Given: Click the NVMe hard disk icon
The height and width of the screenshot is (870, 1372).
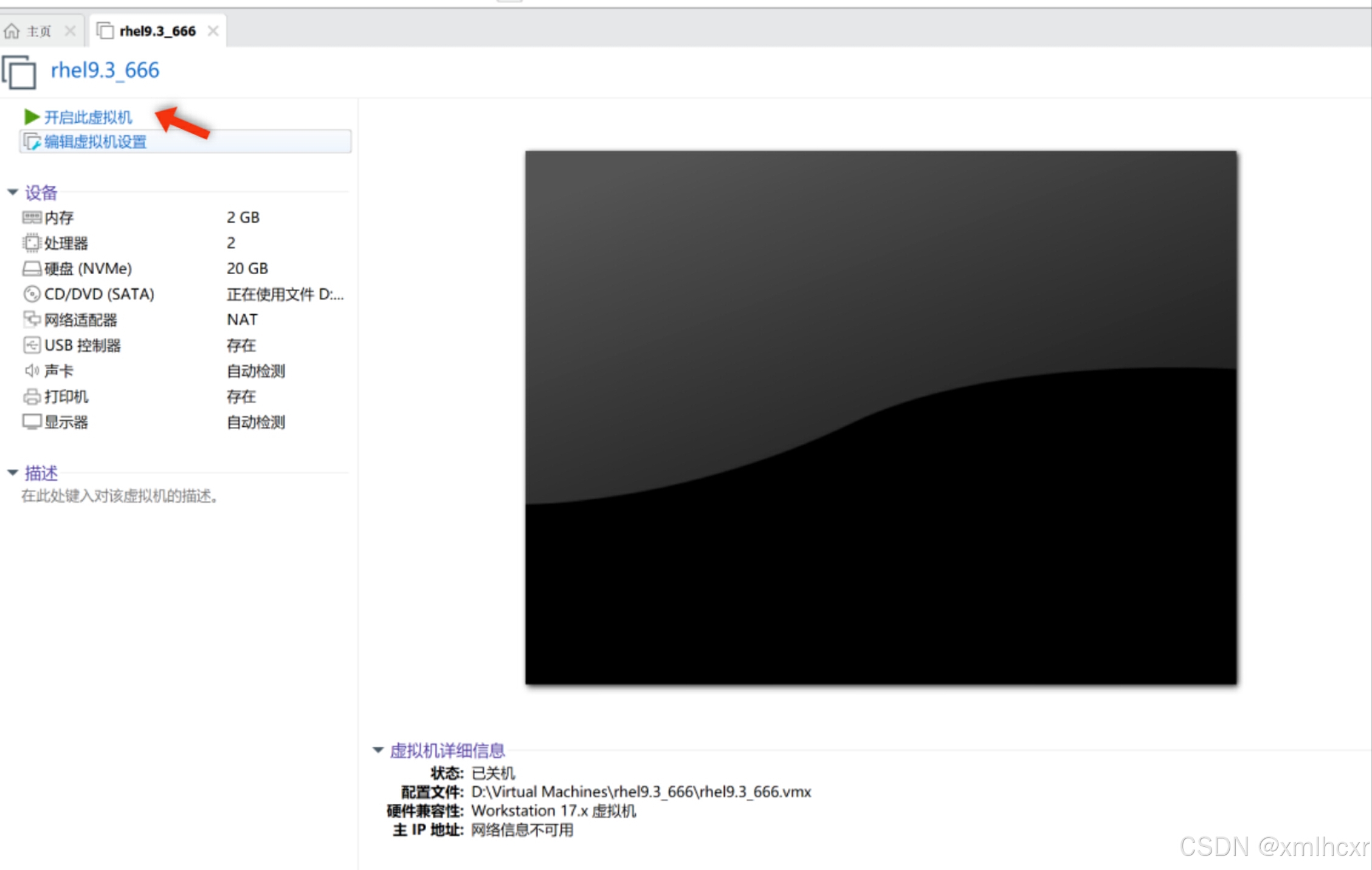Looking at the screenshot, I should [32, 269].
